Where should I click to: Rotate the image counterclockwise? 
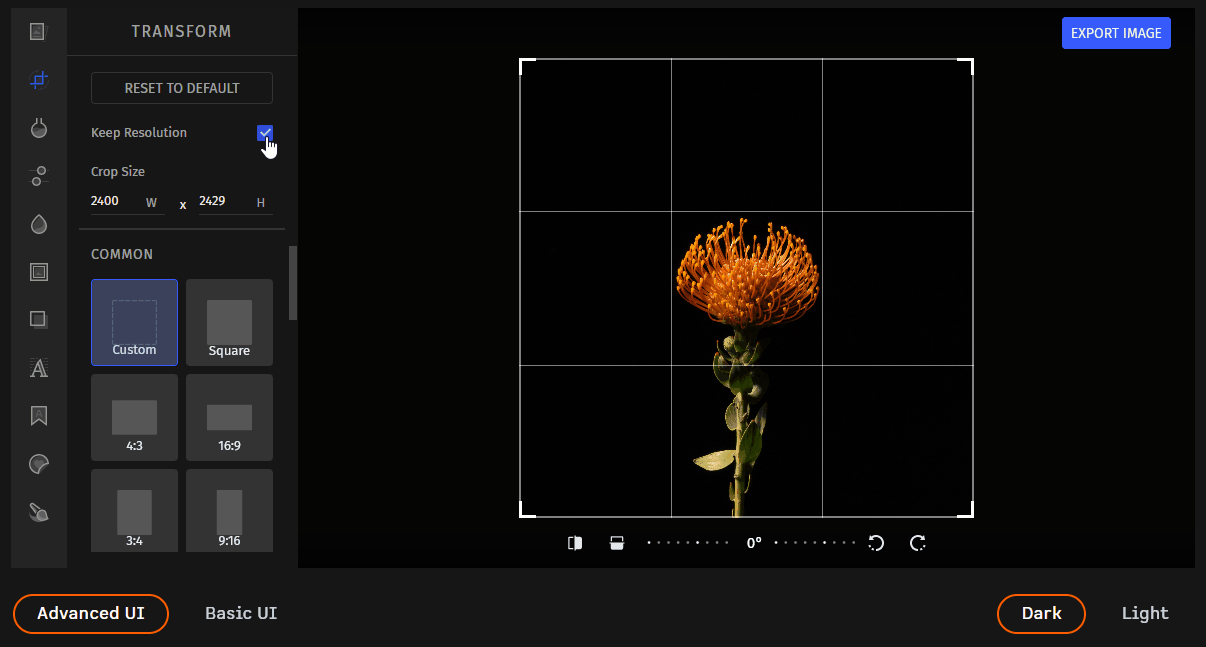(876, 543)
